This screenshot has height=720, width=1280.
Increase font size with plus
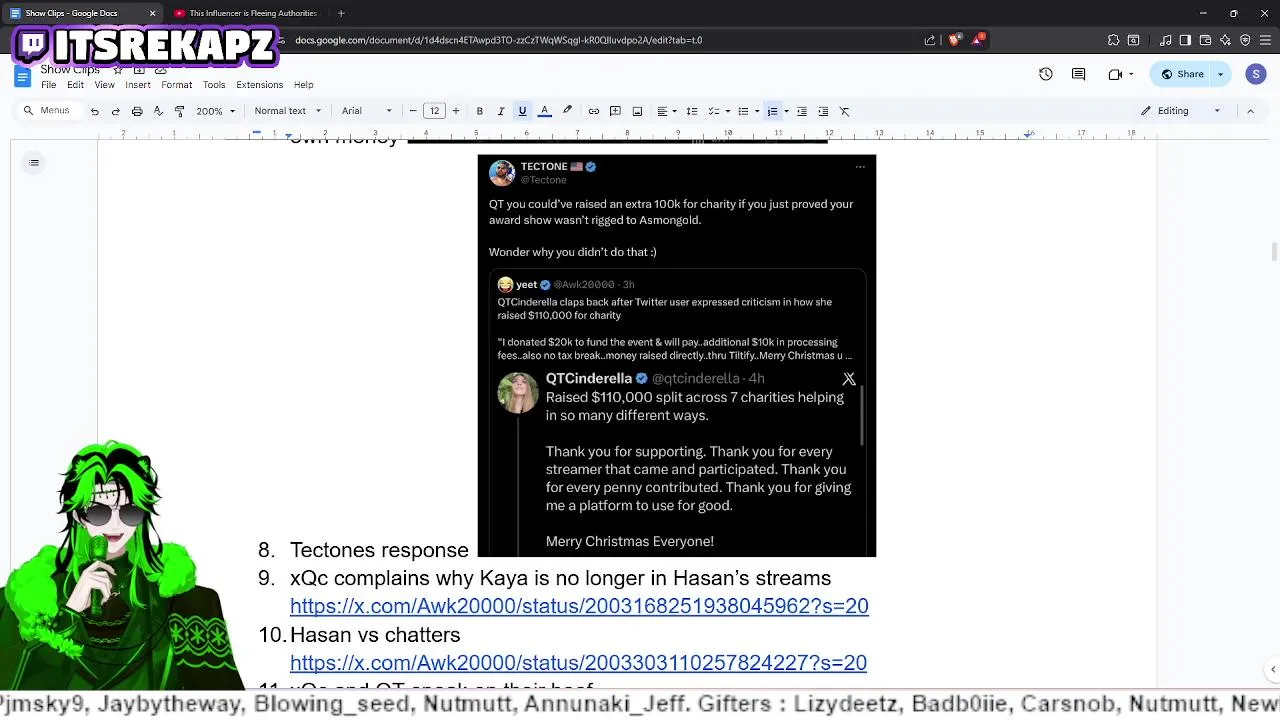[456, 111]
